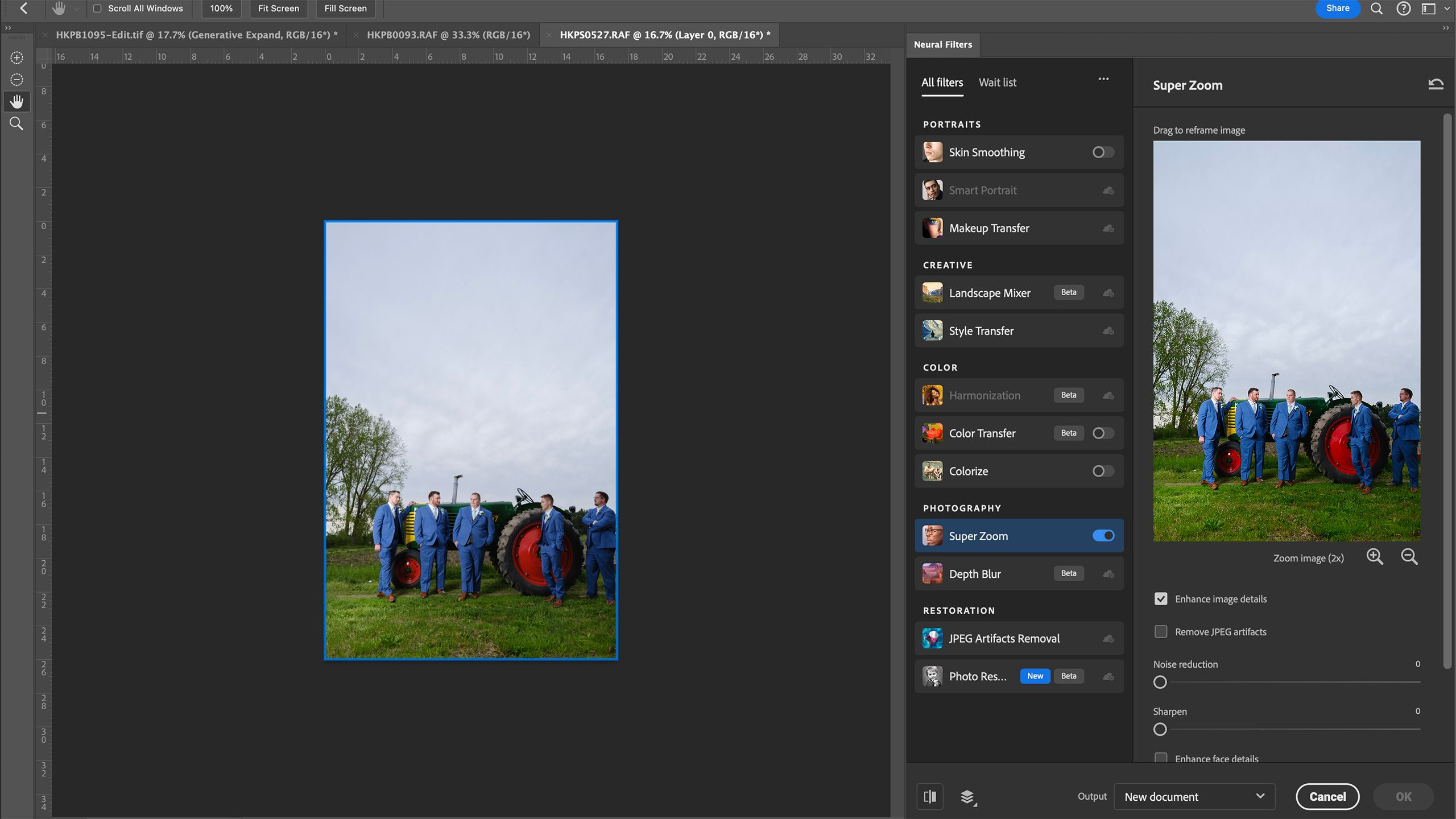Open the Output new document dropdown
The image size is (1456, 819).
[1192, 797]
